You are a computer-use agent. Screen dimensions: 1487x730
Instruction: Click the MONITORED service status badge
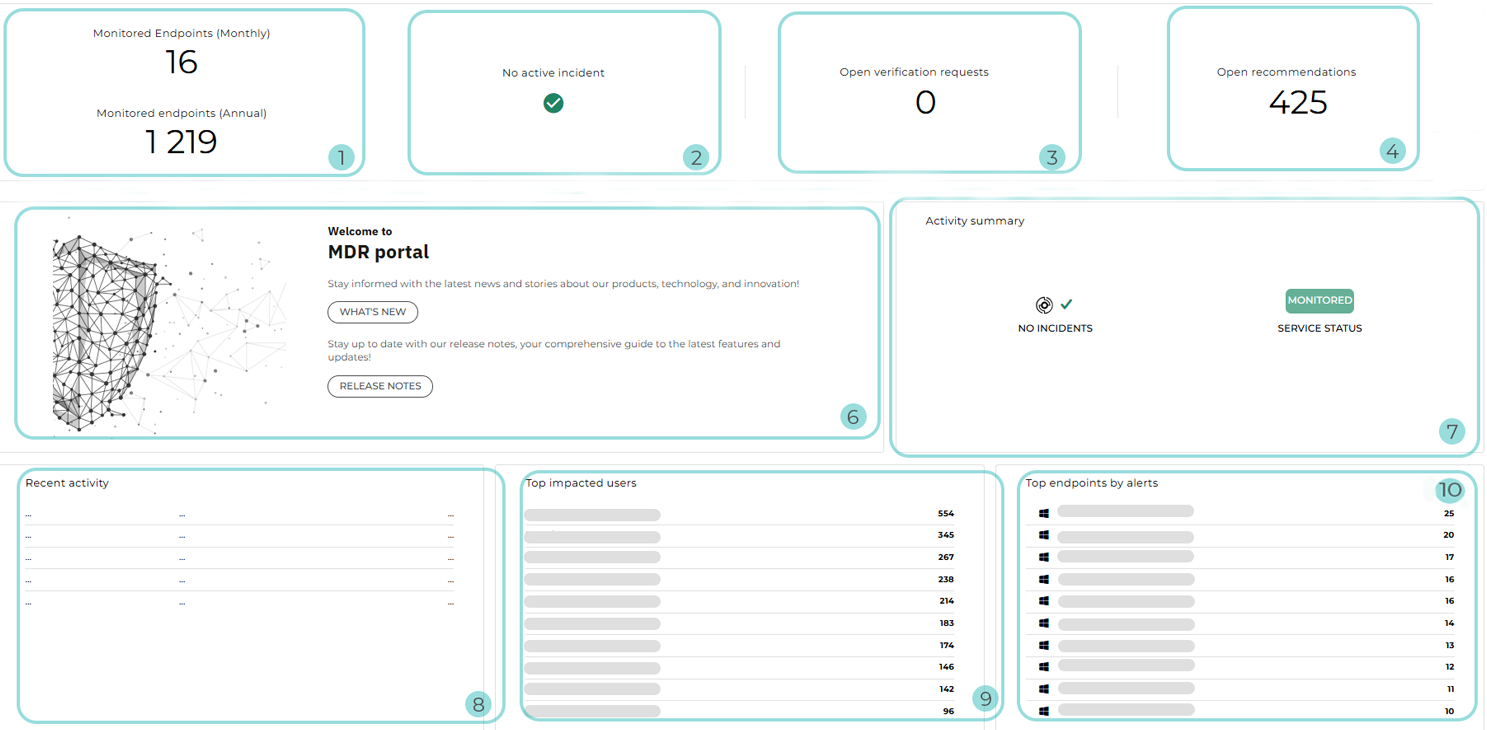tap(1319, 300)
